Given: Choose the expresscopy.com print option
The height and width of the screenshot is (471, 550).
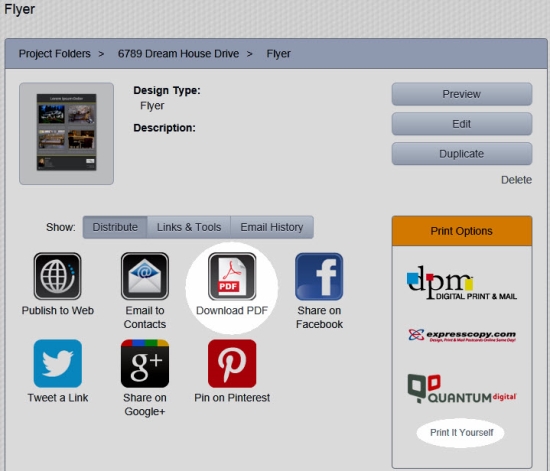Looking at the screenshot, I should pos(462,335).
